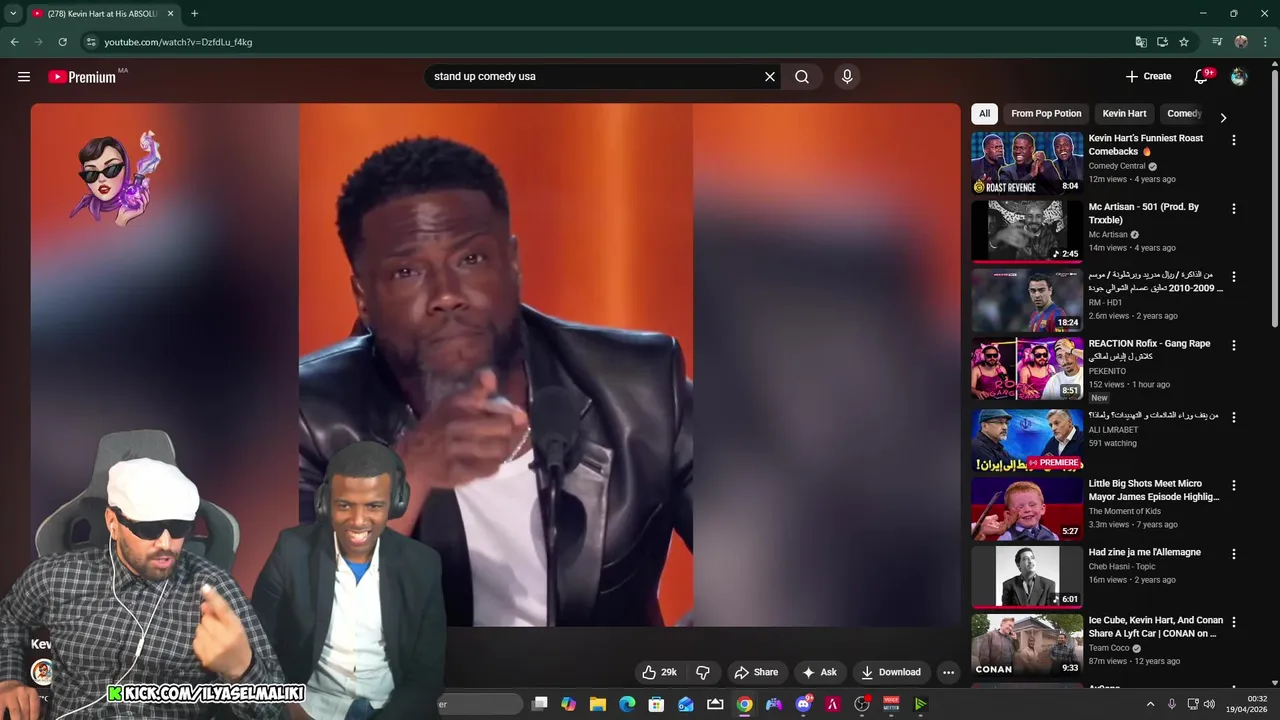Open Microsoft Store from taskbar
1280x720 pixels.
click(656, 704)
